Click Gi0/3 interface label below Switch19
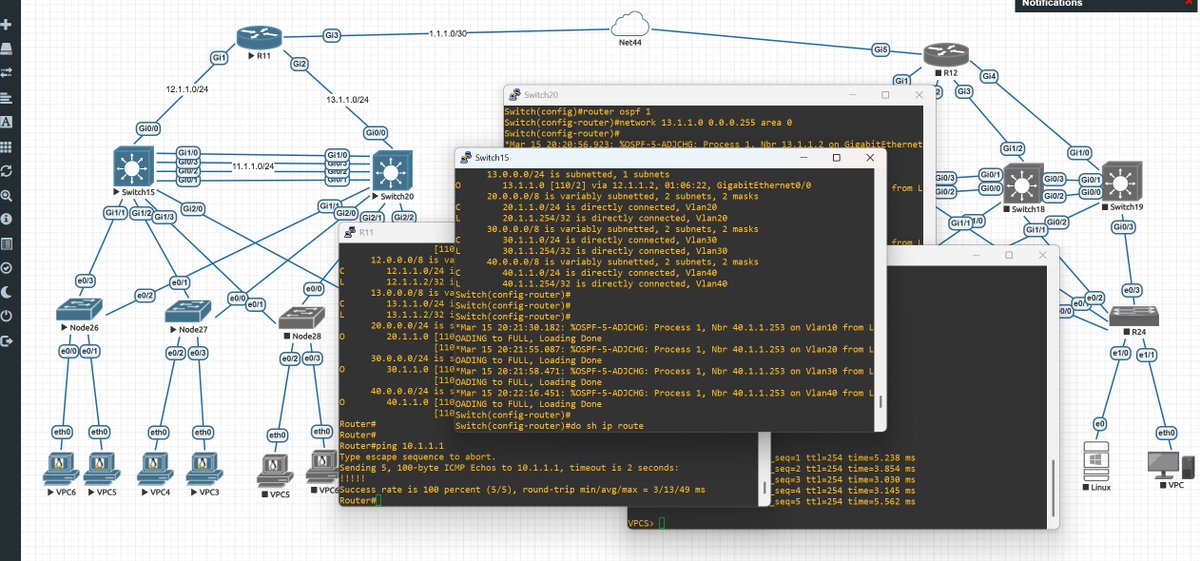Image resolution: width=1200 pixels, height=561 pixels. (1123, 228)
